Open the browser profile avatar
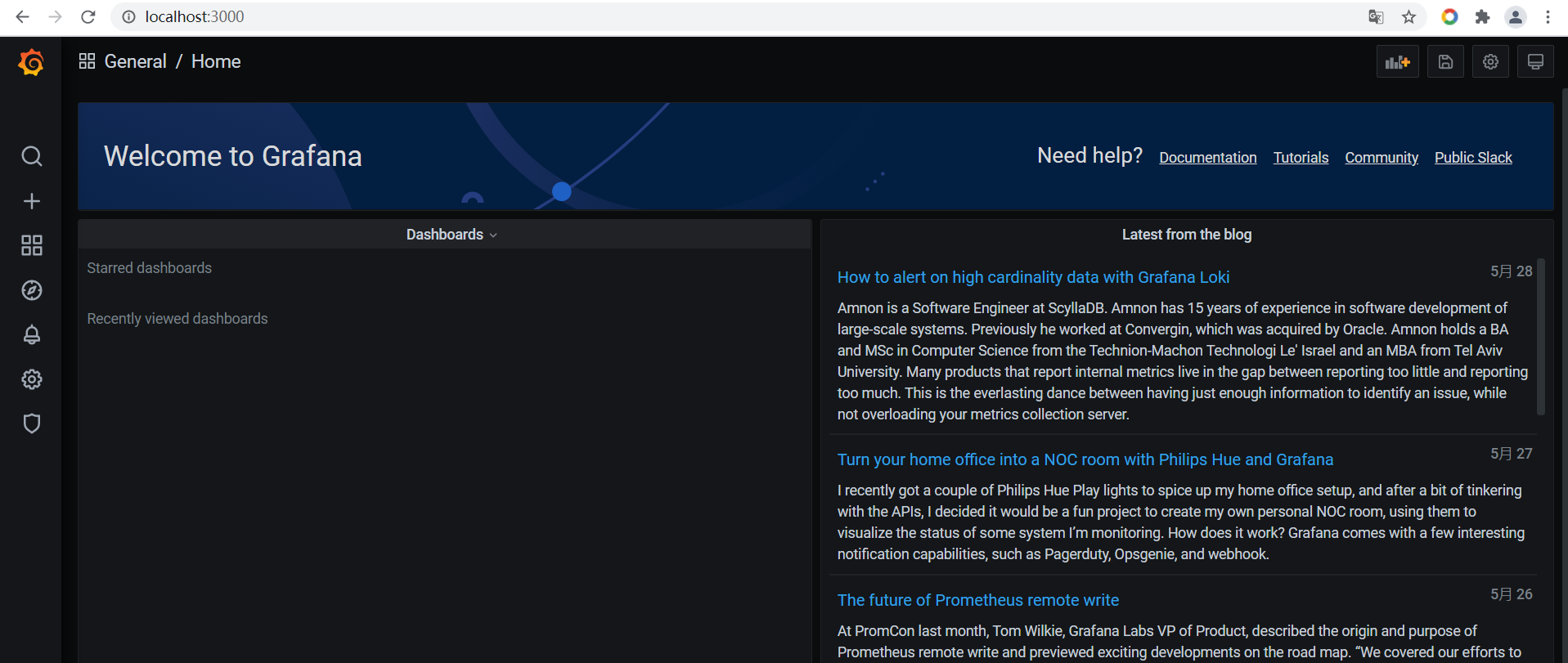Image resolution: width=1568 pixels, height=663 pixels. click(x=1515, y=16)
